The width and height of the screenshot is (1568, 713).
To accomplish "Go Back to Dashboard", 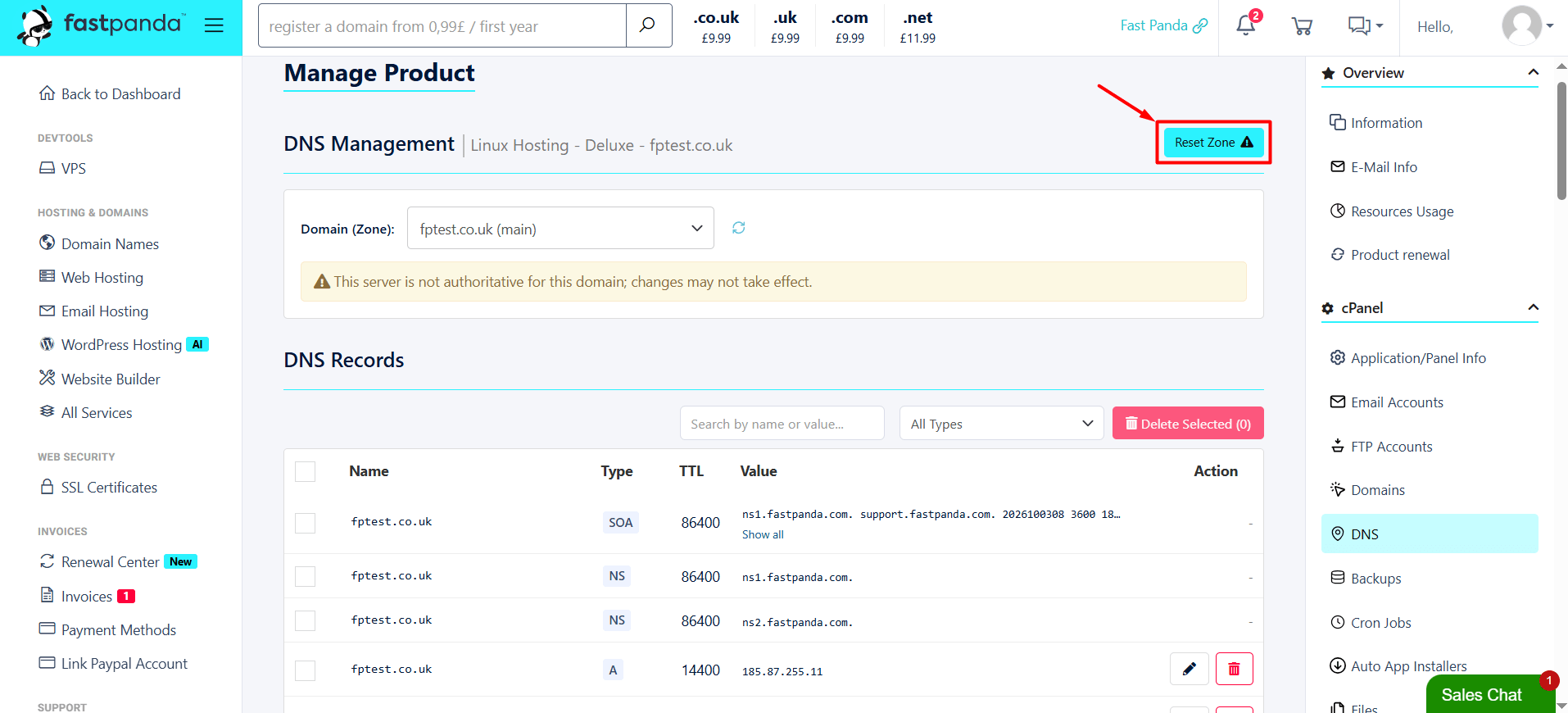I will pos(110,94).
